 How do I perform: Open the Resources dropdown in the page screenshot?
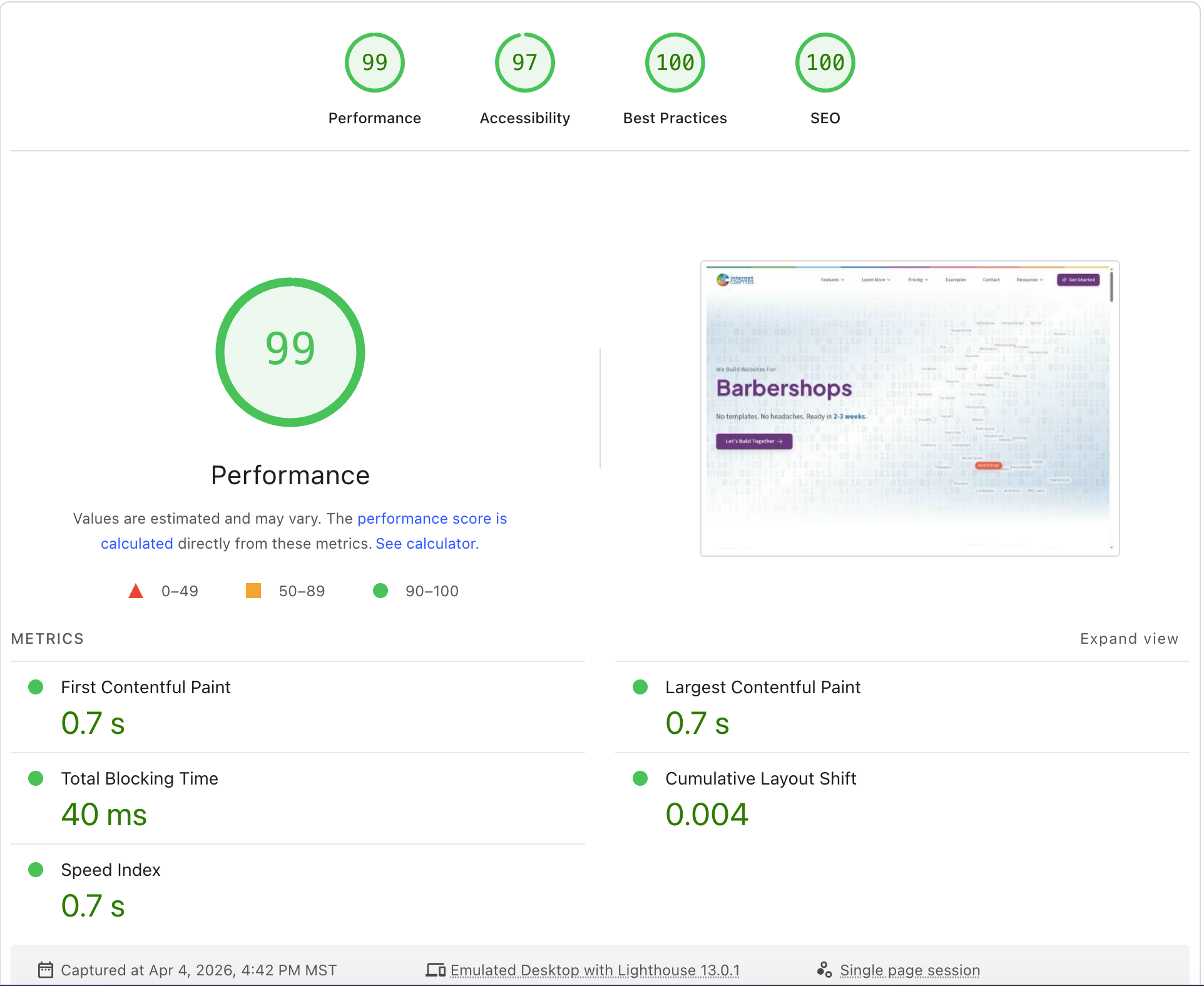tap(1029, 280)
